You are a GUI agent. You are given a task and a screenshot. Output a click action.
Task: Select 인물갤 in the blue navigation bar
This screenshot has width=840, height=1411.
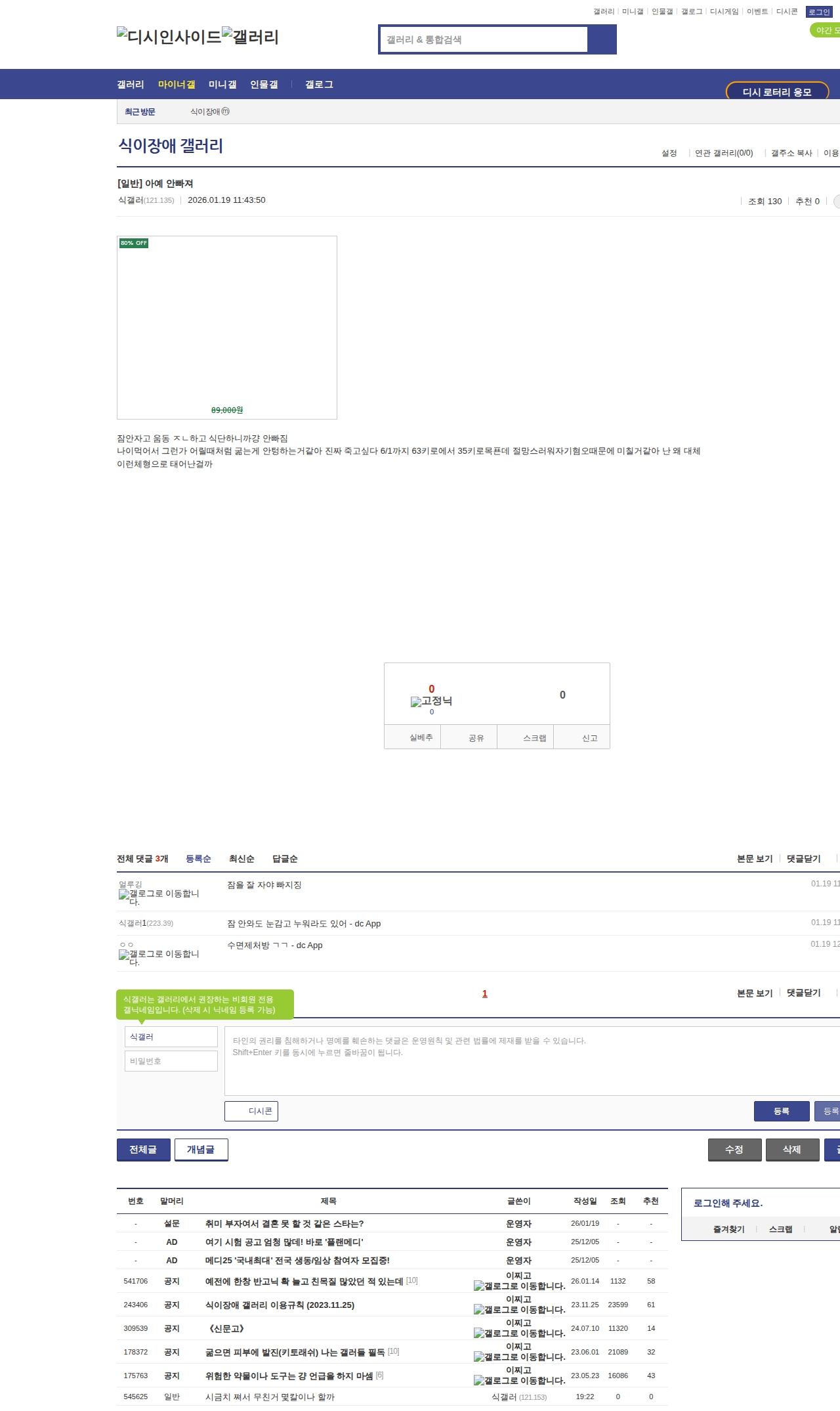click(264, 84)
